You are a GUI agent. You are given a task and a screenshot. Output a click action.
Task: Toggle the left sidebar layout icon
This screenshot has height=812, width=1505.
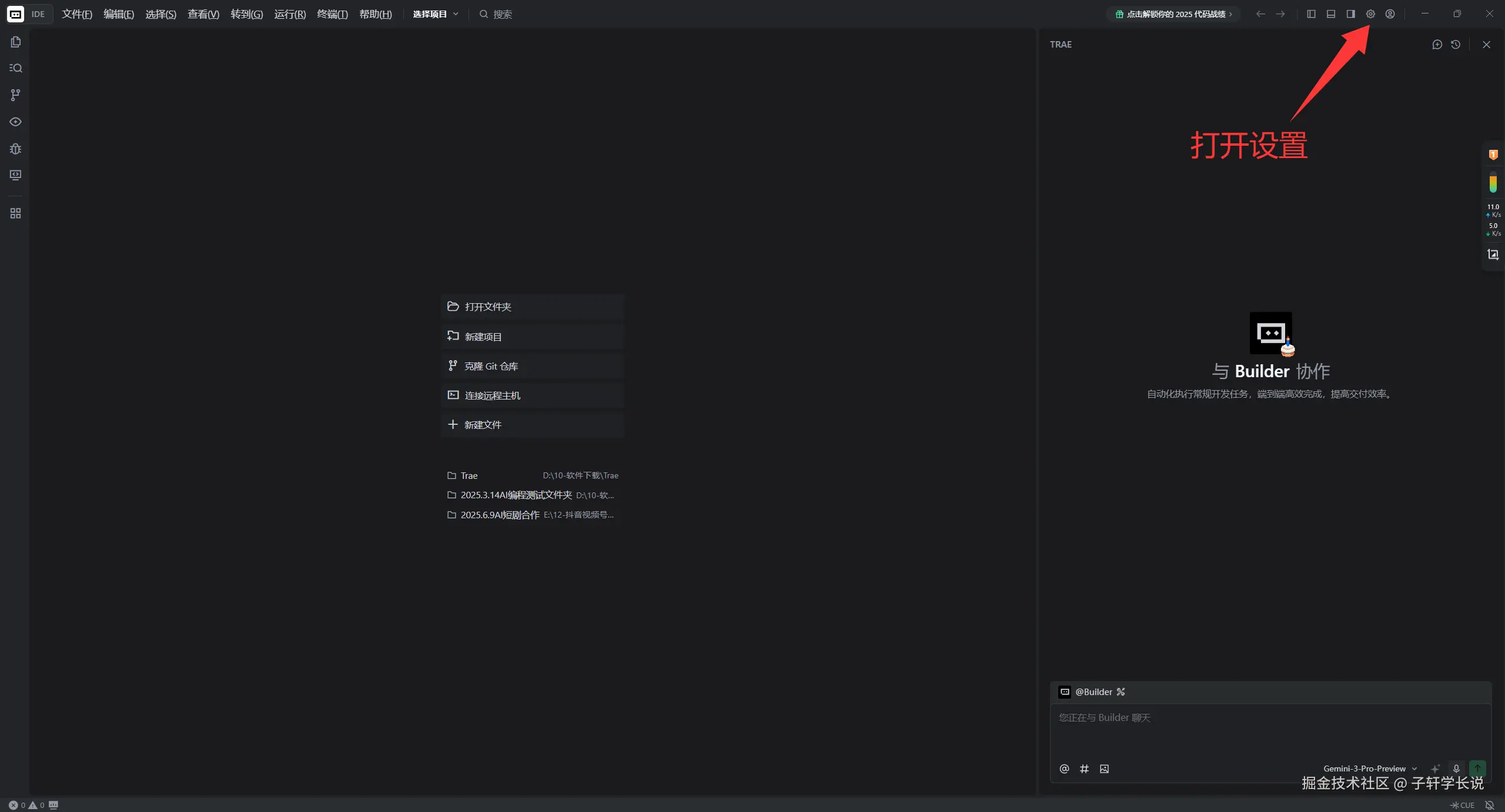pyautogui.click(x=1311, y=14)
